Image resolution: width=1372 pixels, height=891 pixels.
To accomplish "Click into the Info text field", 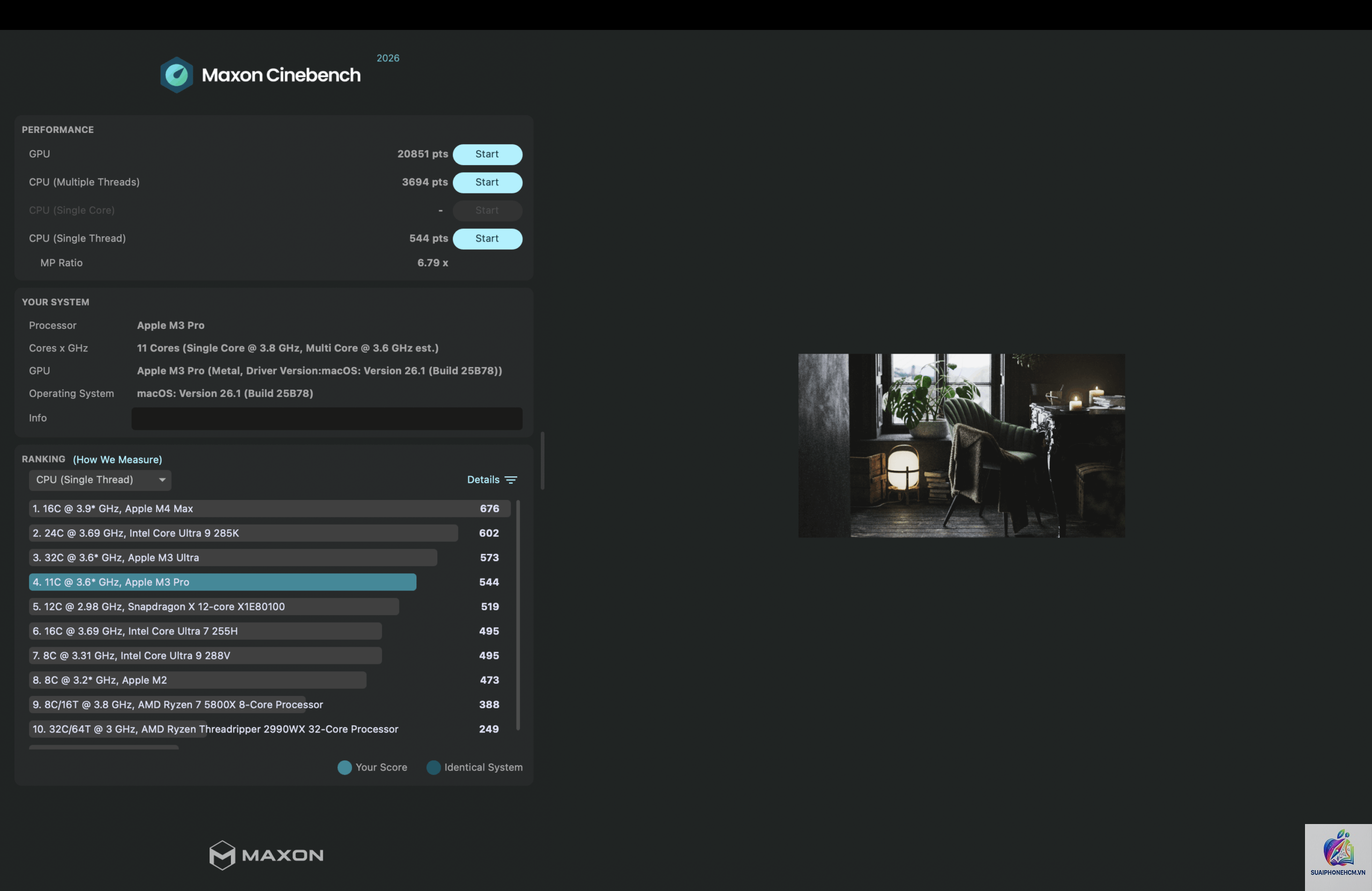I will click(327, 418).
